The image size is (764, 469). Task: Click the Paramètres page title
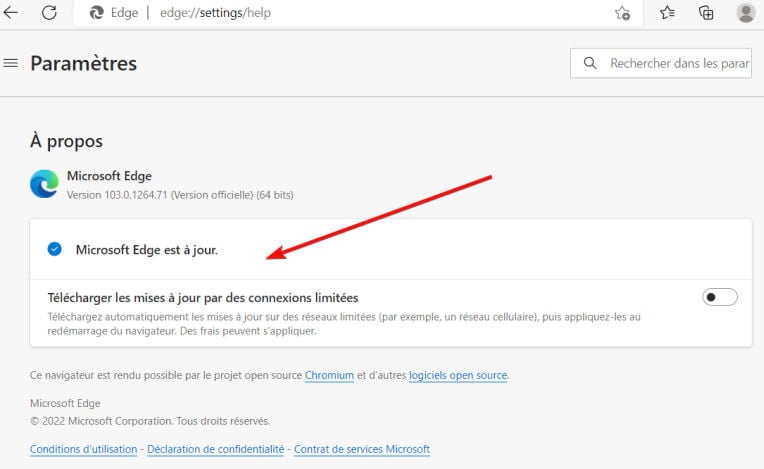[x=83, y=63]
